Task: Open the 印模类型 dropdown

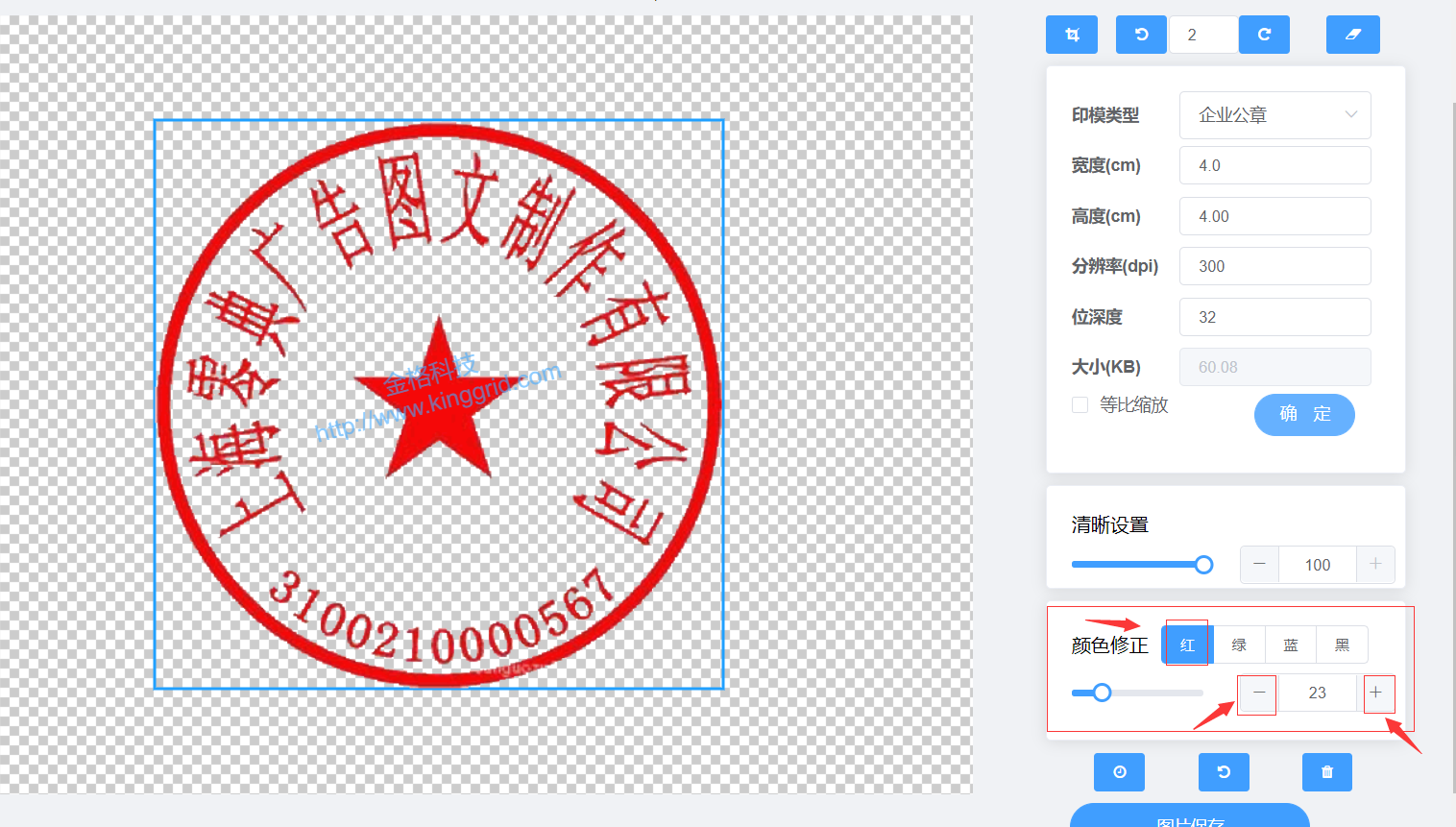Action: (1274, 115)
